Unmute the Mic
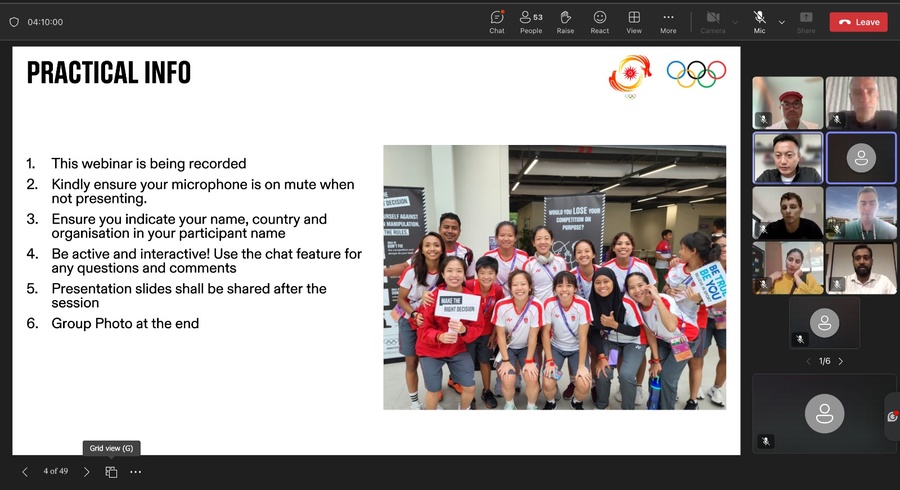Screen dimensions: 900x490 [x=759, y=21]
